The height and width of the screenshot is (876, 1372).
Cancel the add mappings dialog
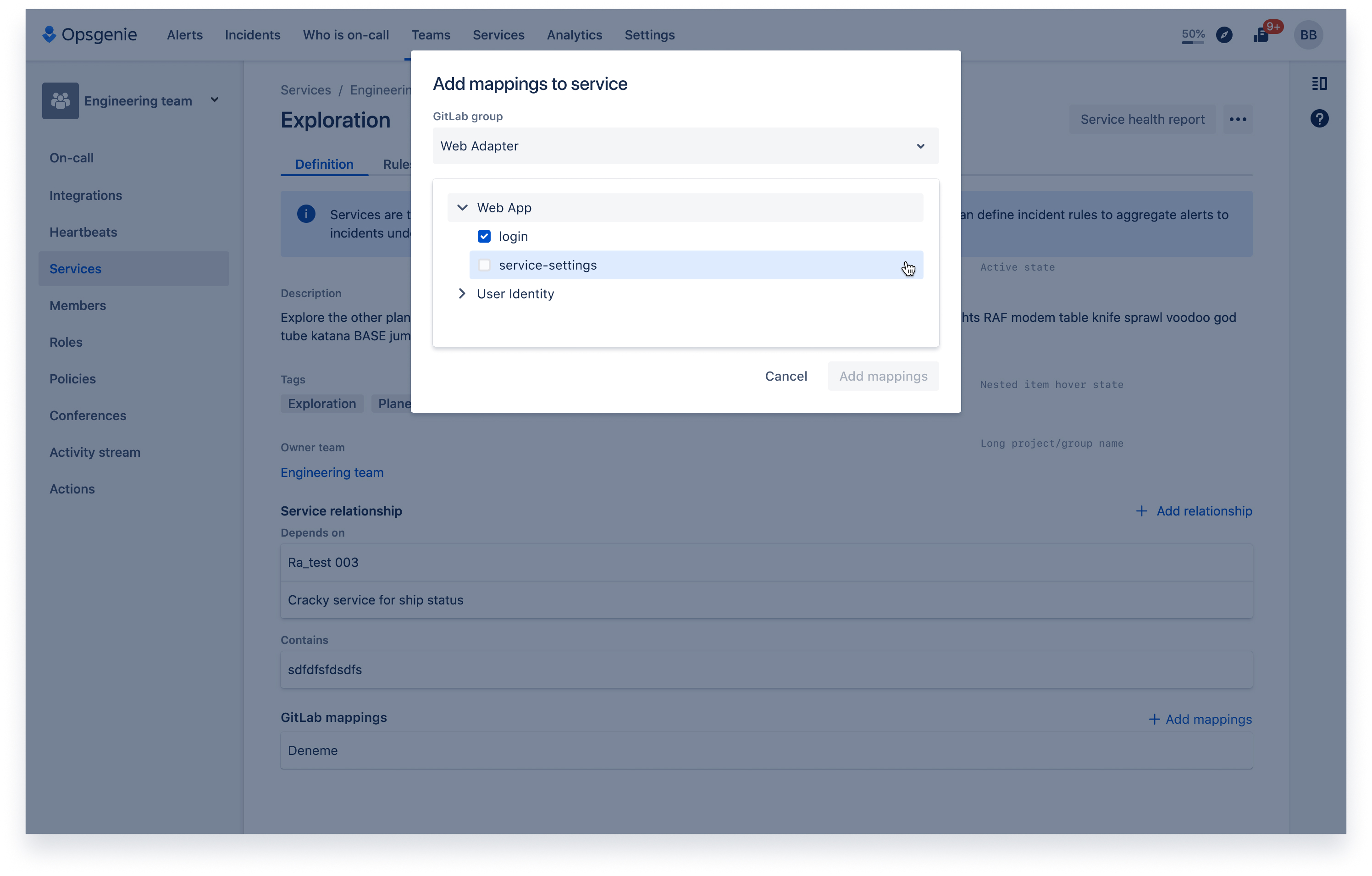pos(786,376)
